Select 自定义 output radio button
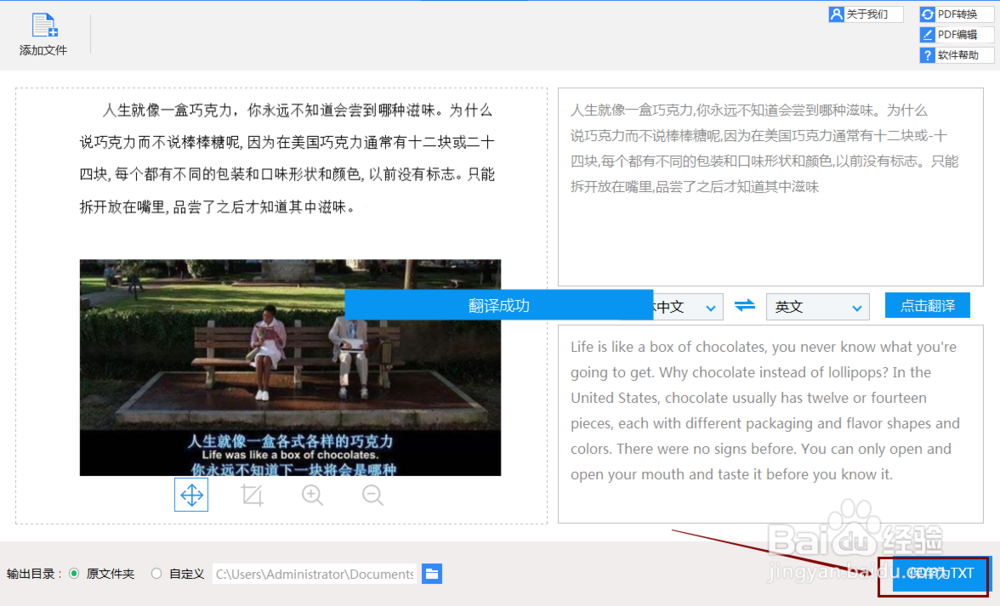Viewport: 1000px width, 606px height. tap(156, 573)
